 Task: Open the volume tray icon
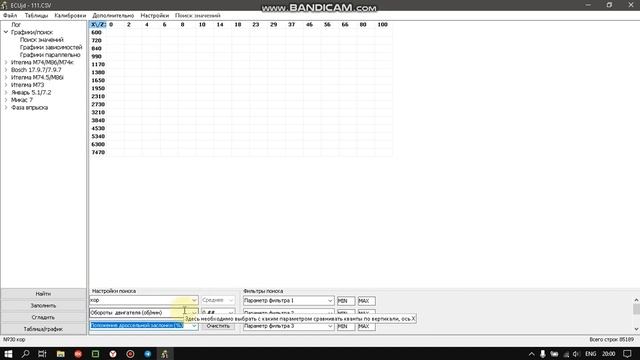pos(576,354)
